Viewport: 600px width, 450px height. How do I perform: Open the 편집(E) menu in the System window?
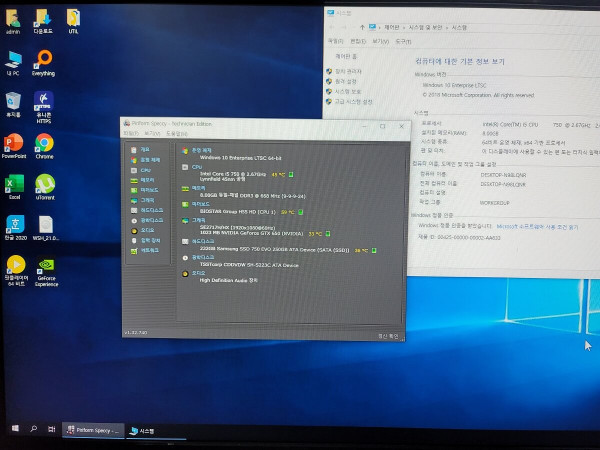click(358, 41)
